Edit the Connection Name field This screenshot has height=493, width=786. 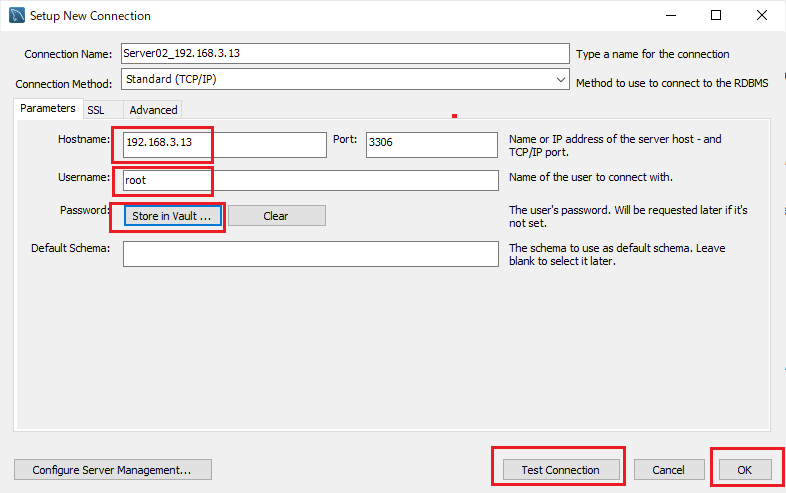(x=345, y=53)
